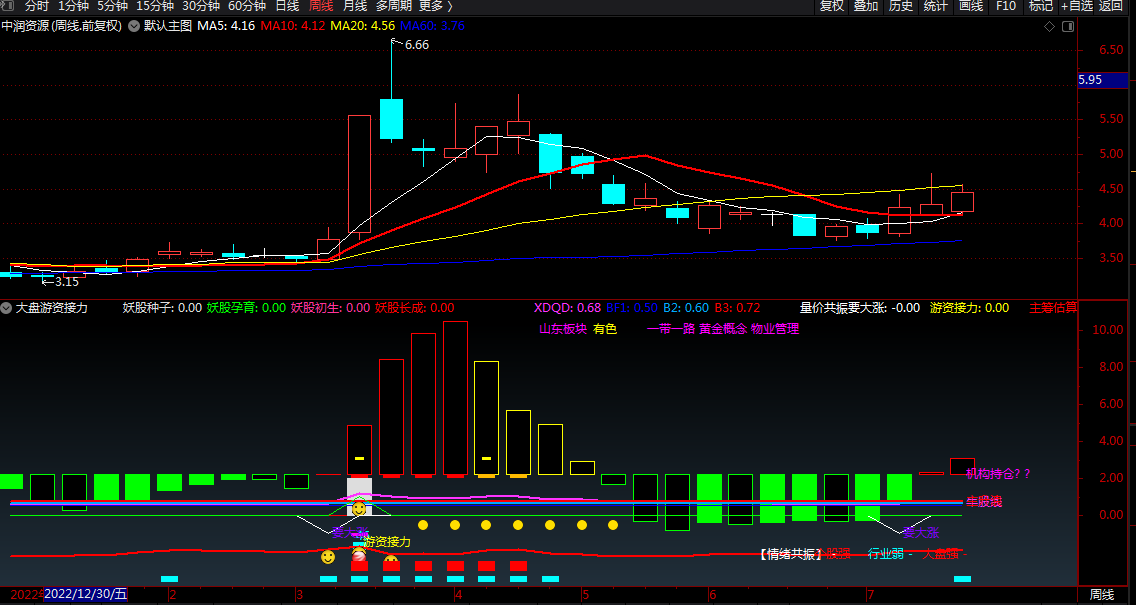This screenshot has width=1136, height=605.
Task: Click the 主筹估算 label
Action: pos(1053,308)
